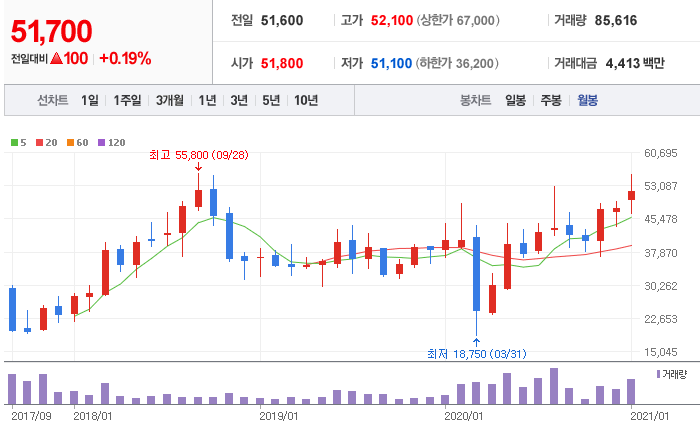Click the 2017/09 date axis label

(31, 416)
